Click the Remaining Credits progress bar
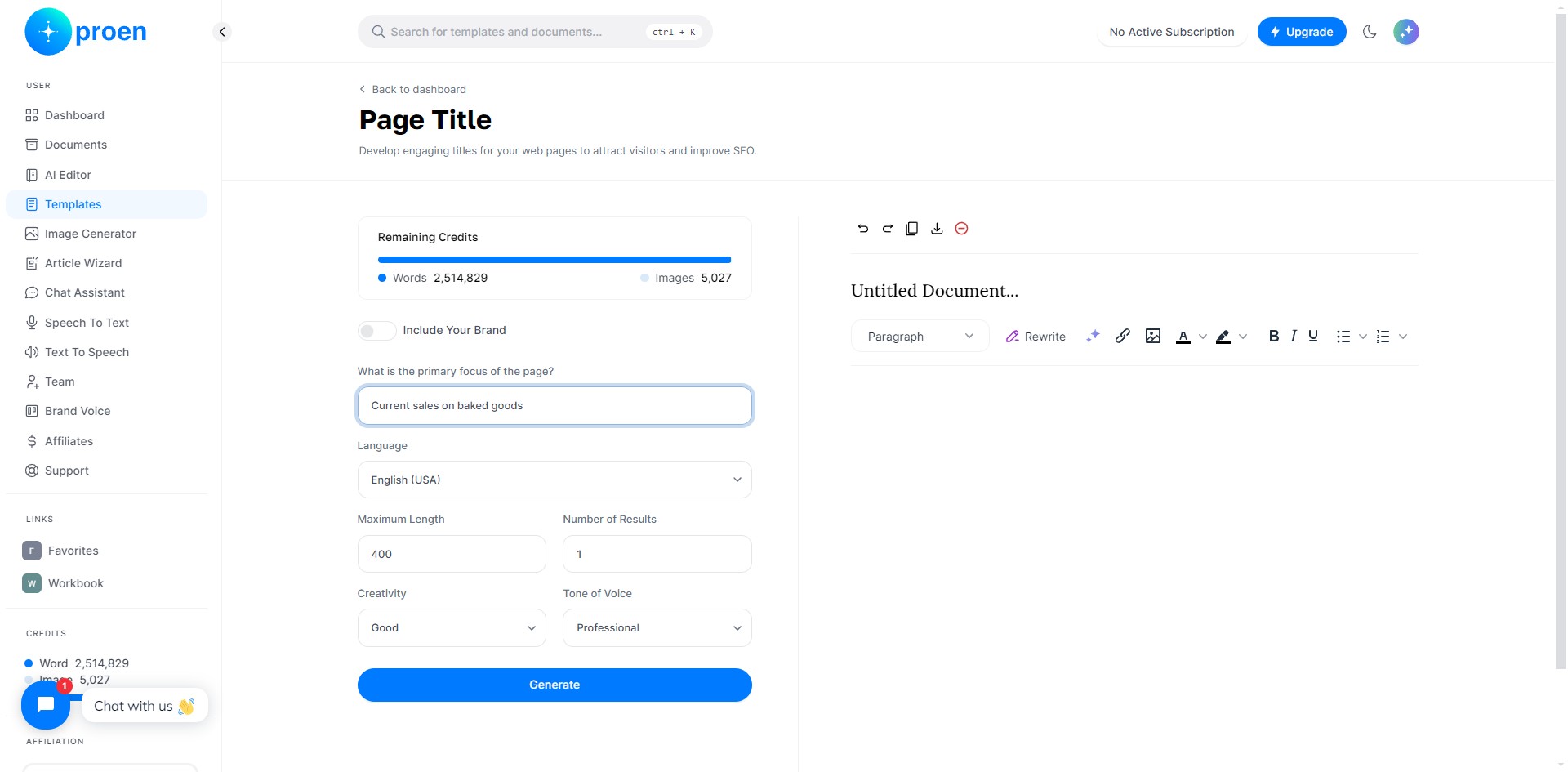 (555, 260)
